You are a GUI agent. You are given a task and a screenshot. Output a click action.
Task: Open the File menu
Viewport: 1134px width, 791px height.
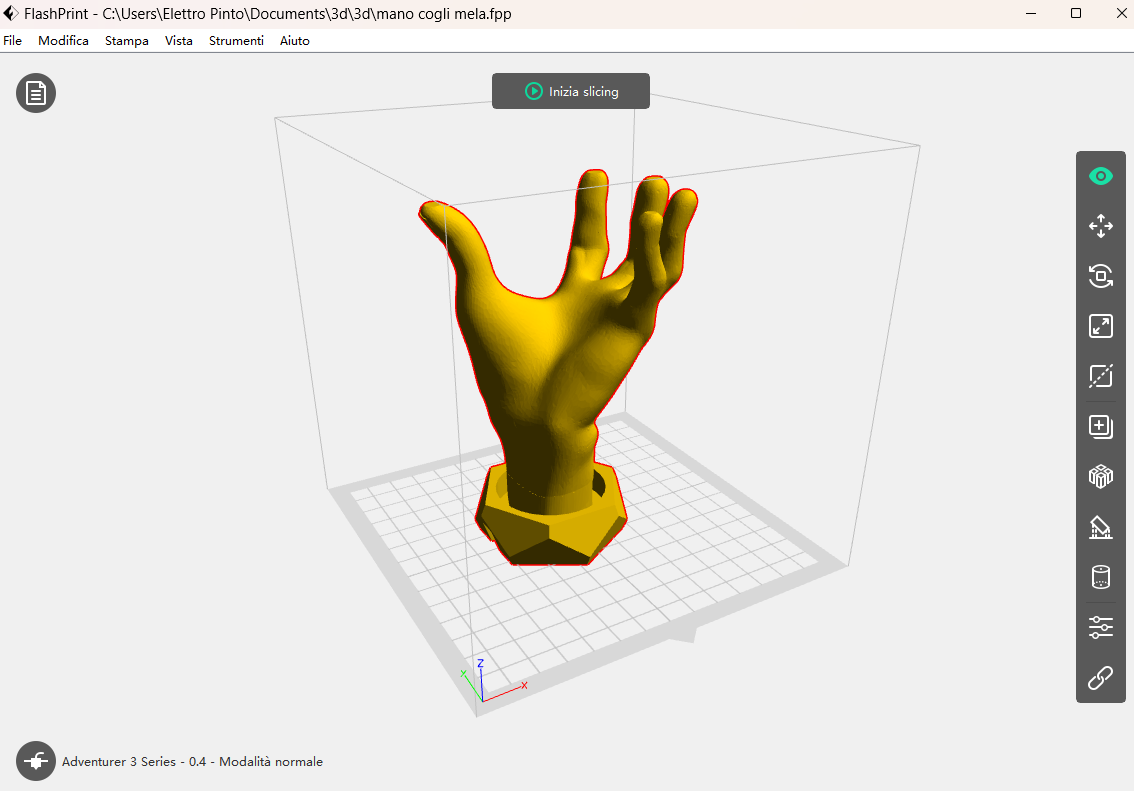tap(12, 41)
